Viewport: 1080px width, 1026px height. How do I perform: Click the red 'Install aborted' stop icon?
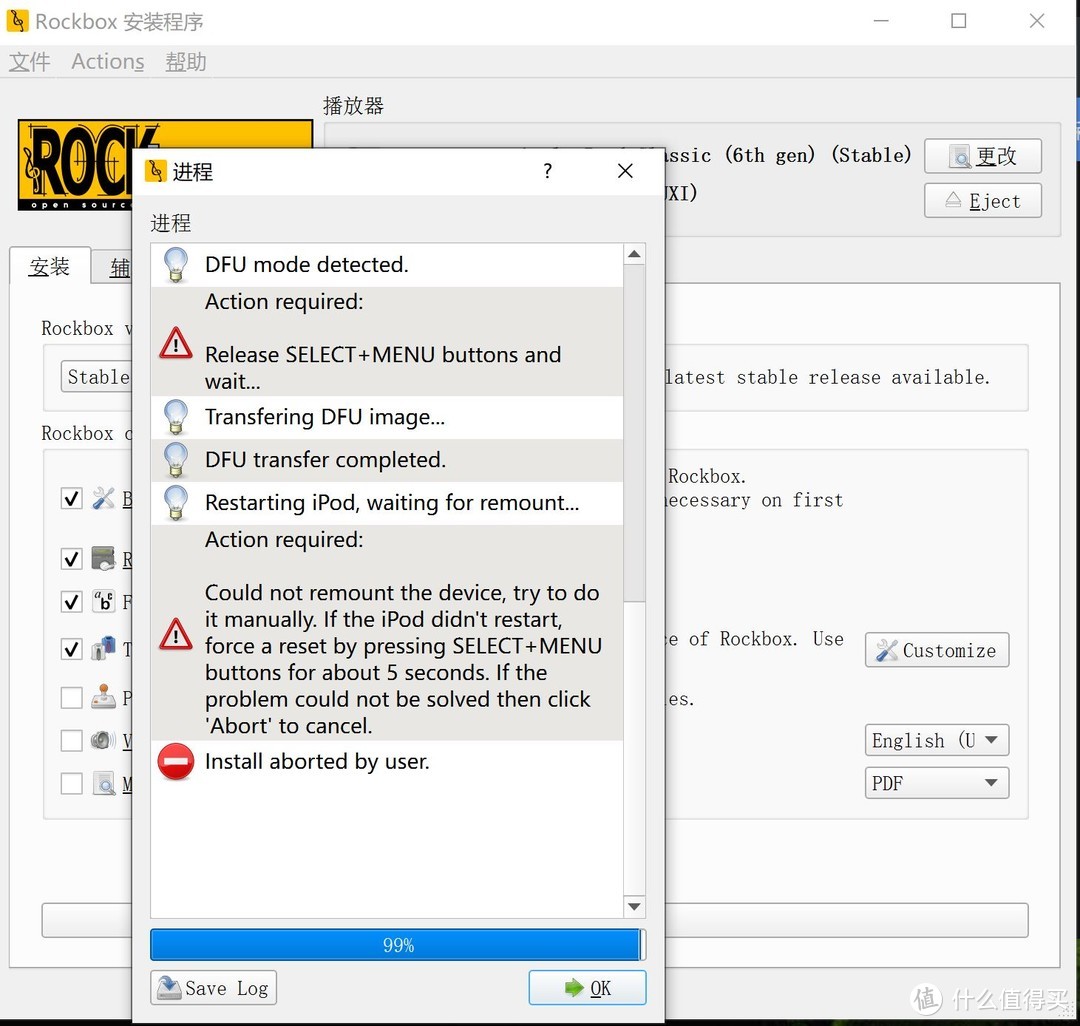175,761
